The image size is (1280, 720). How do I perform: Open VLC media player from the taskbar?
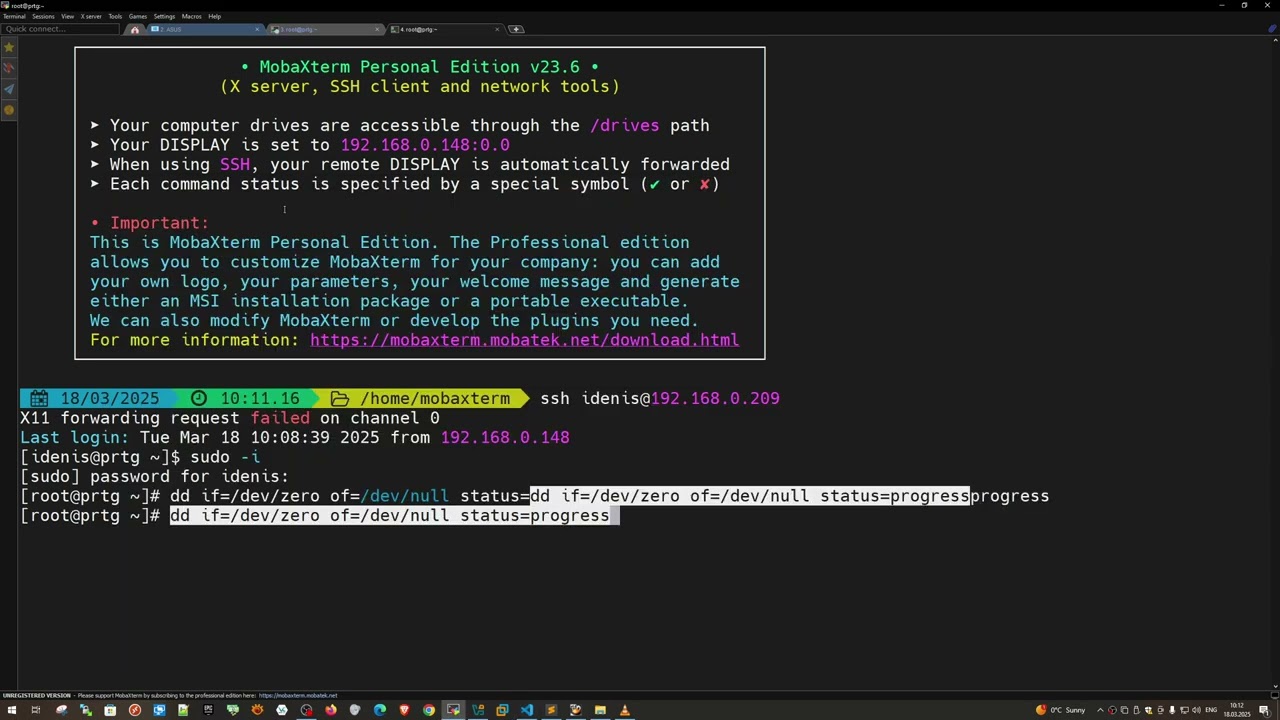625,710
